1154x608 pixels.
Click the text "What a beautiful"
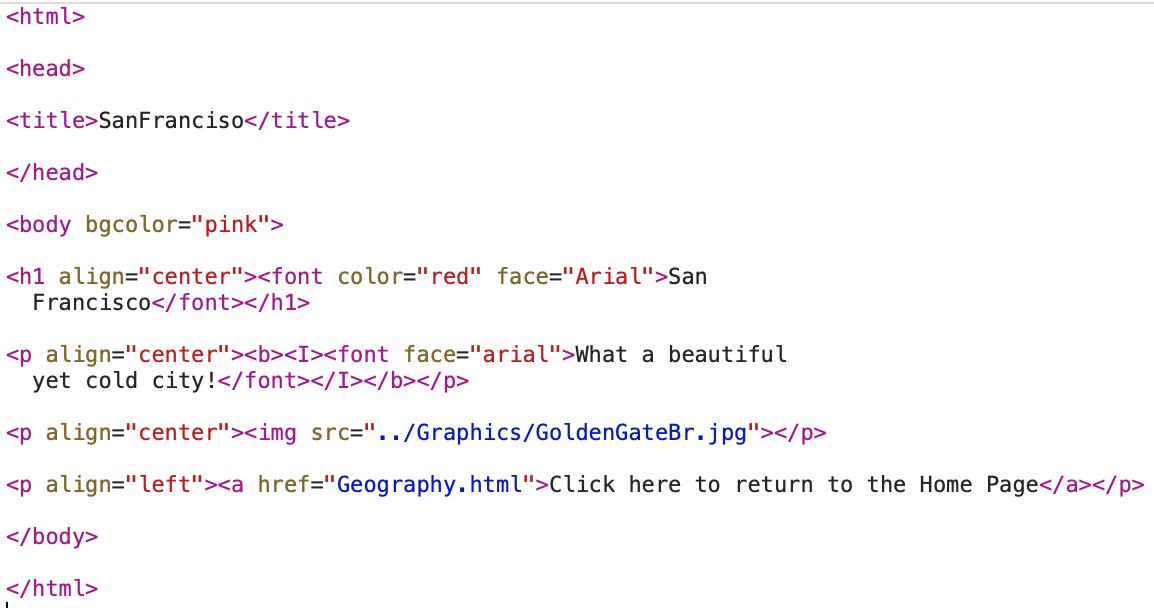[681, 355]
